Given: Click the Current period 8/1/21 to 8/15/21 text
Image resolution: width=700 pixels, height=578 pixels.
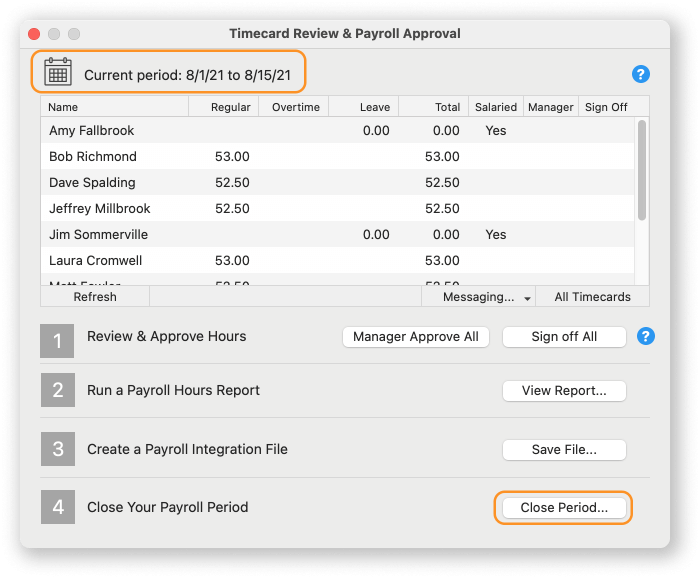Looking at the screenshot, I should click(188, 75).
